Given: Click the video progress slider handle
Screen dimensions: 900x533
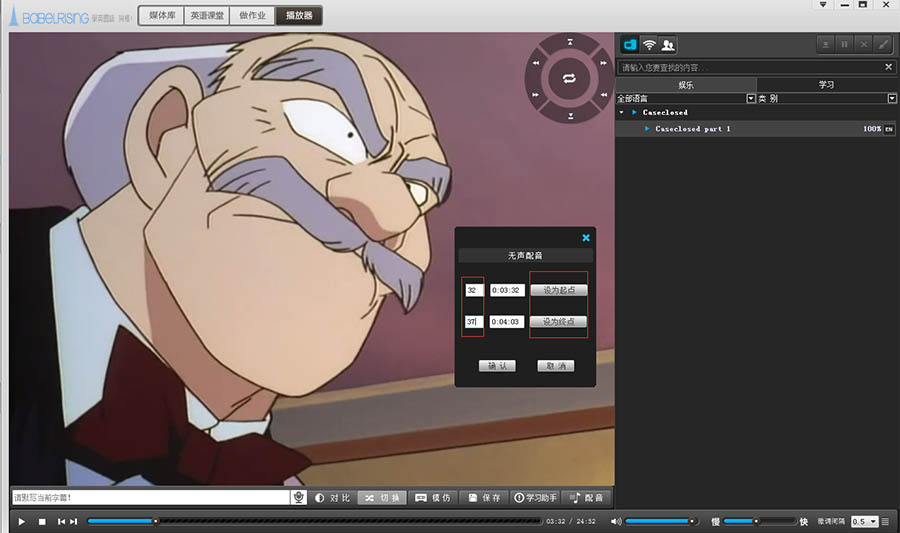Looking at the screenshot, I should [x=156, y=521].
